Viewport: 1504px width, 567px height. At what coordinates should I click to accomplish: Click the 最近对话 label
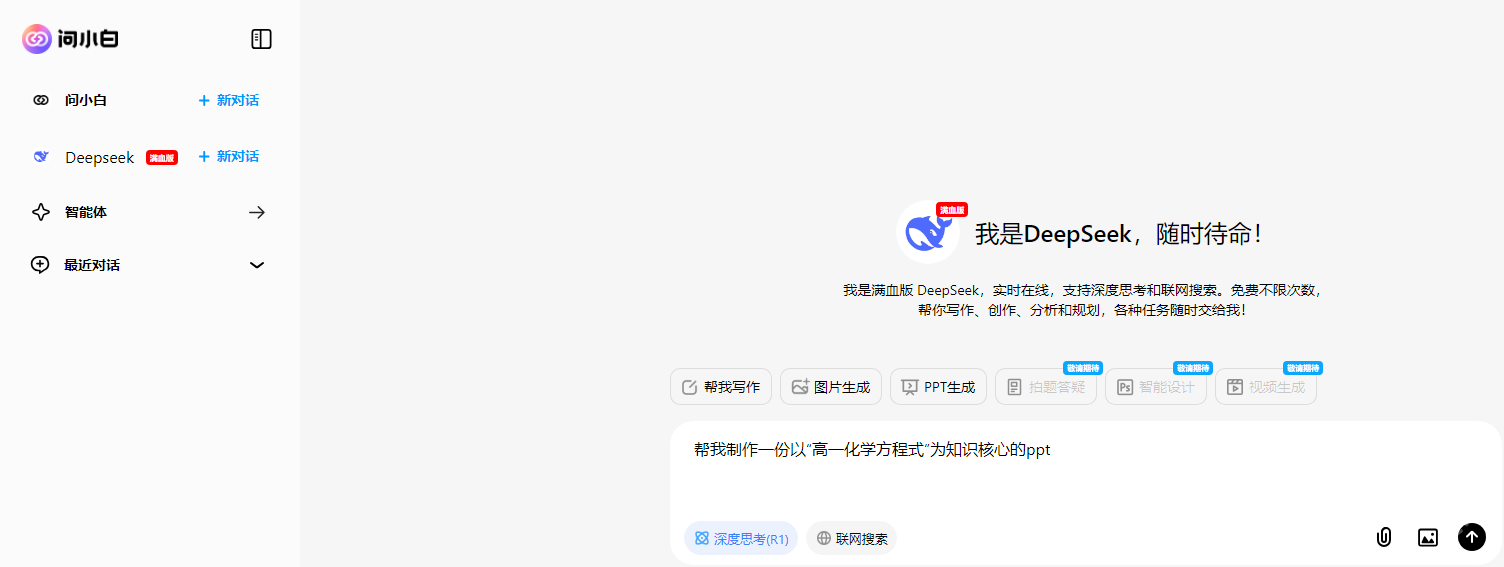click(x=92, y=265)
